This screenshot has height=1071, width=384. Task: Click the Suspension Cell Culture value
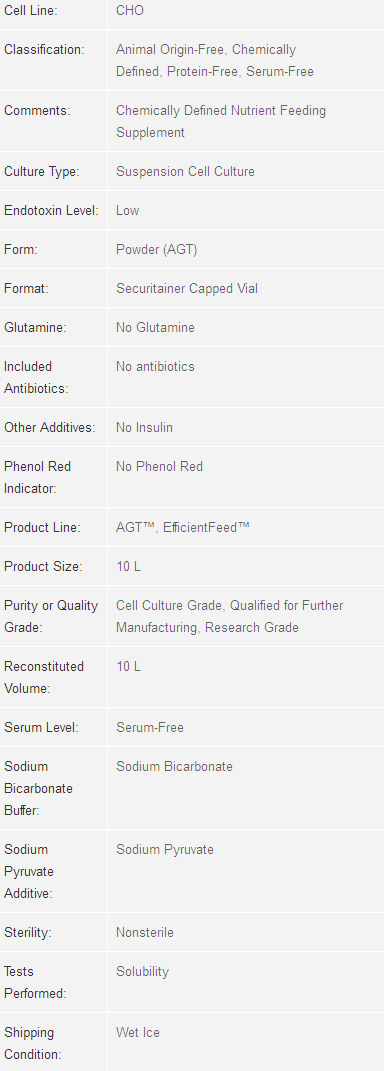[185, 171]
